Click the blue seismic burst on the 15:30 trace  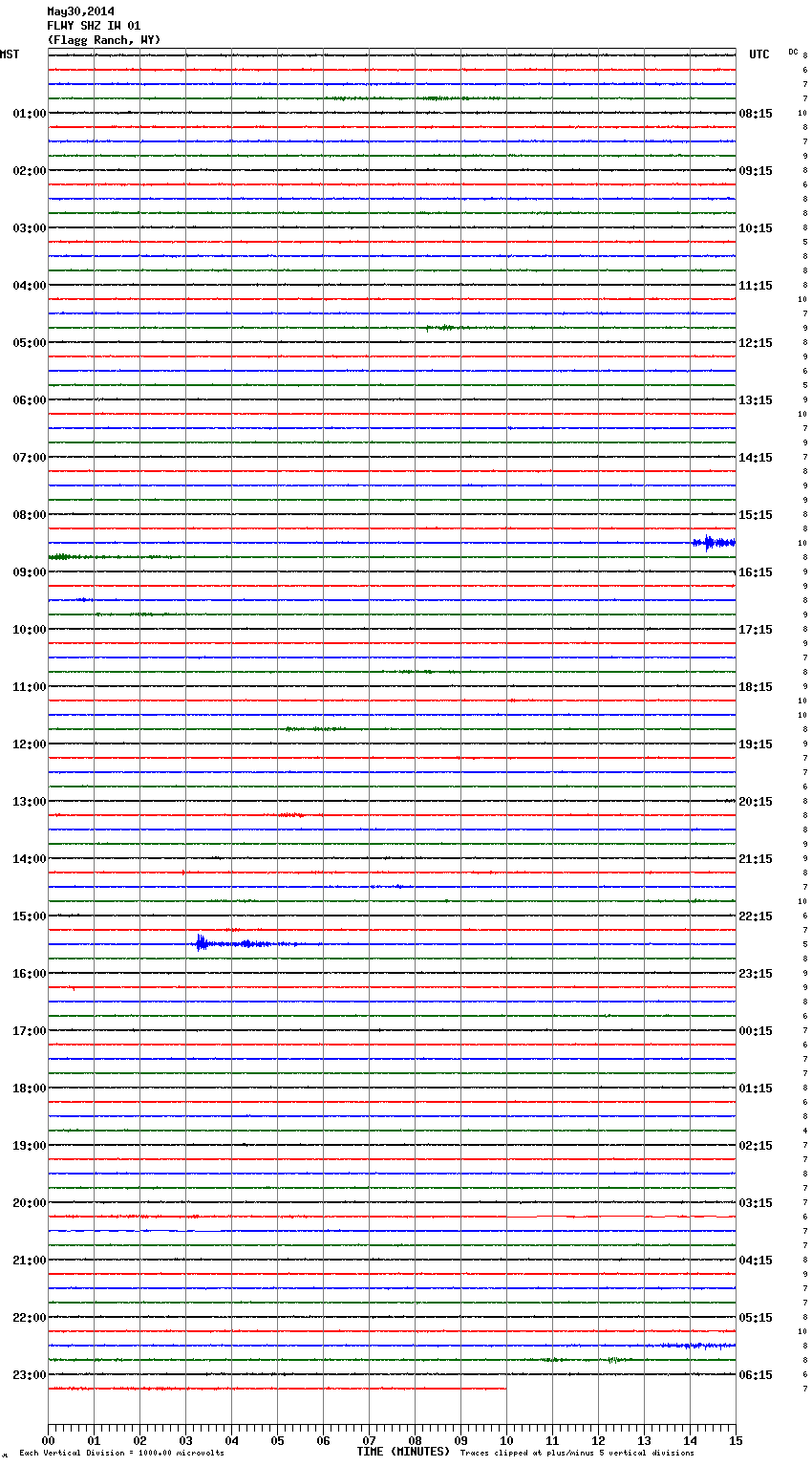(x=234, y=943)
